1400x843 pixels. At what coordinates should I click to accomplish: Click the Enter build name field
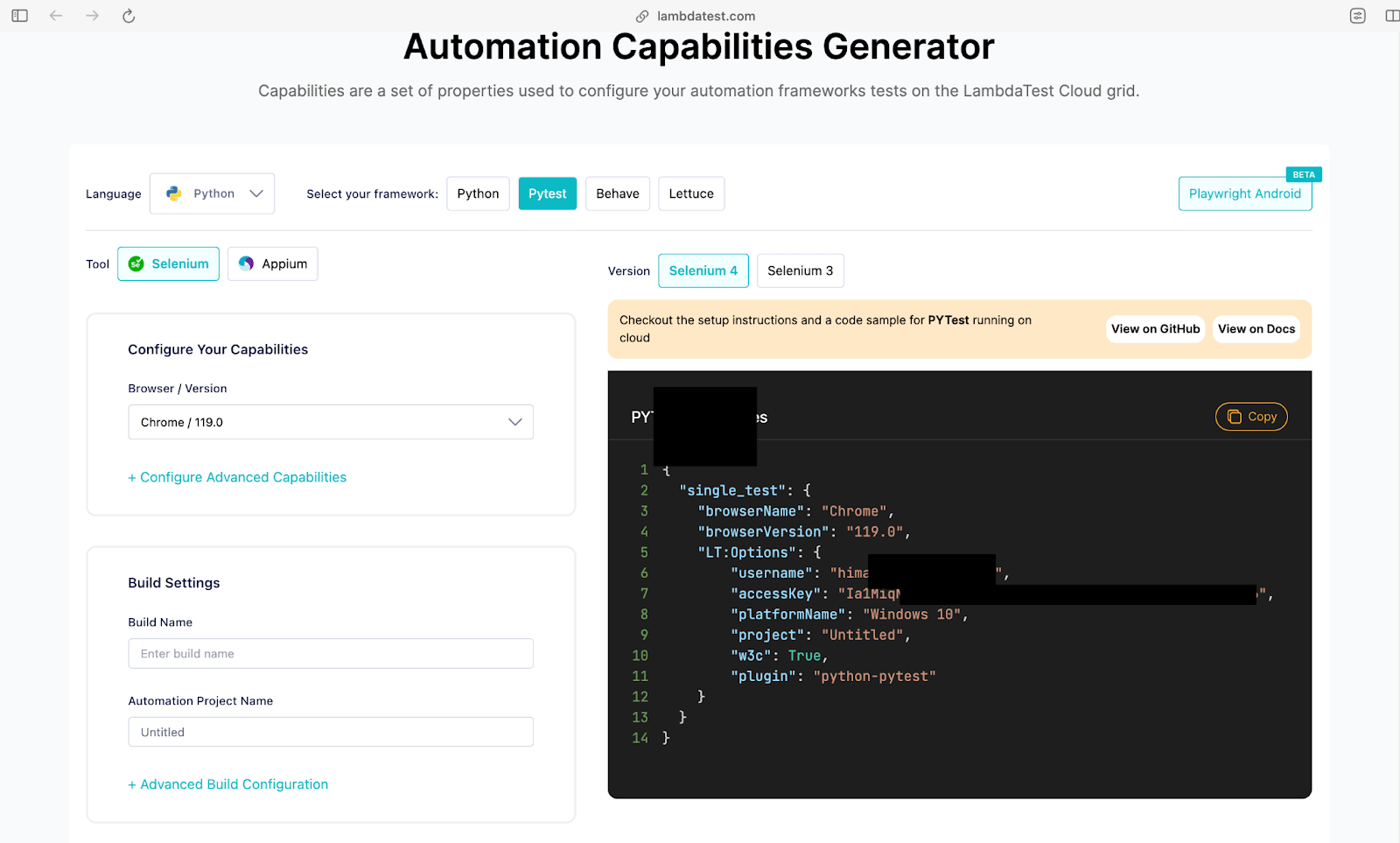(330, 653)
